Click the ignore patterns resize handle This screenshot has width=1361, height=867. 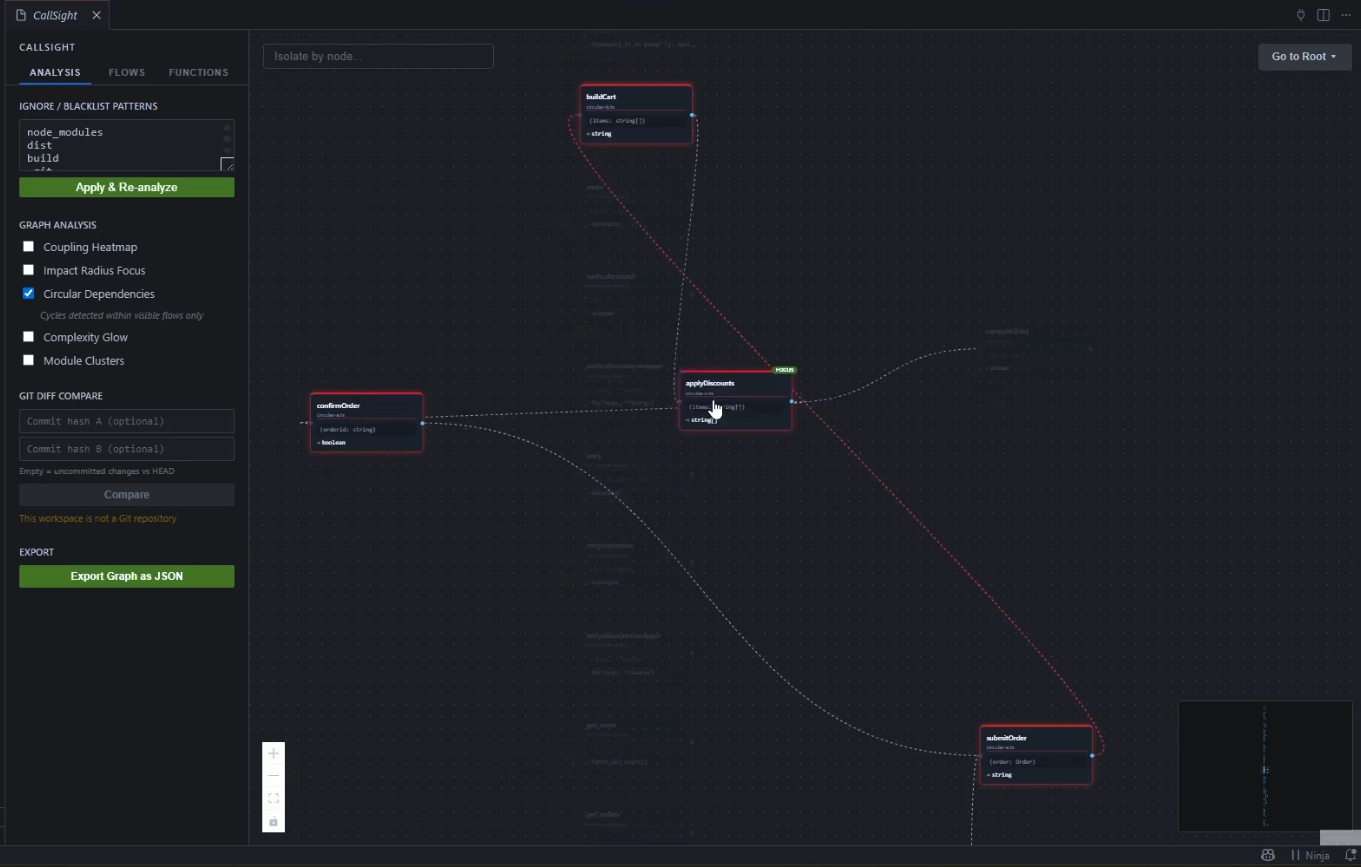pyautogui.click(x=227, y=164)
